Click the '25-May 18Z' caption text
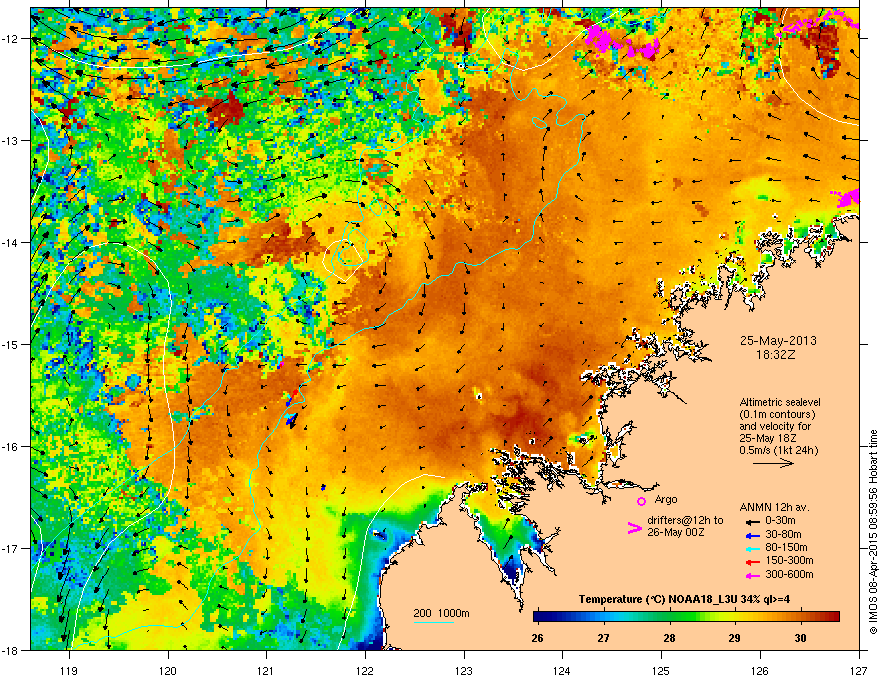The image size is (880, 680). (x=768, y=439)
